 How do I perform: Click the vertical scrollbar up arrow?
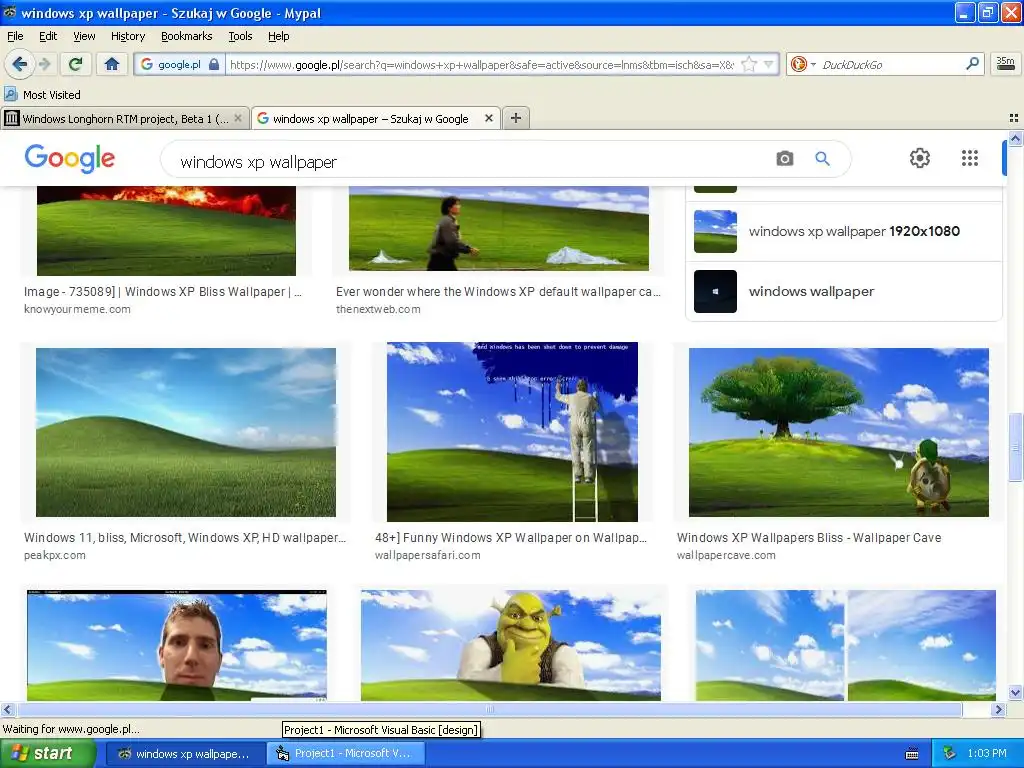tap(1016, 138)
